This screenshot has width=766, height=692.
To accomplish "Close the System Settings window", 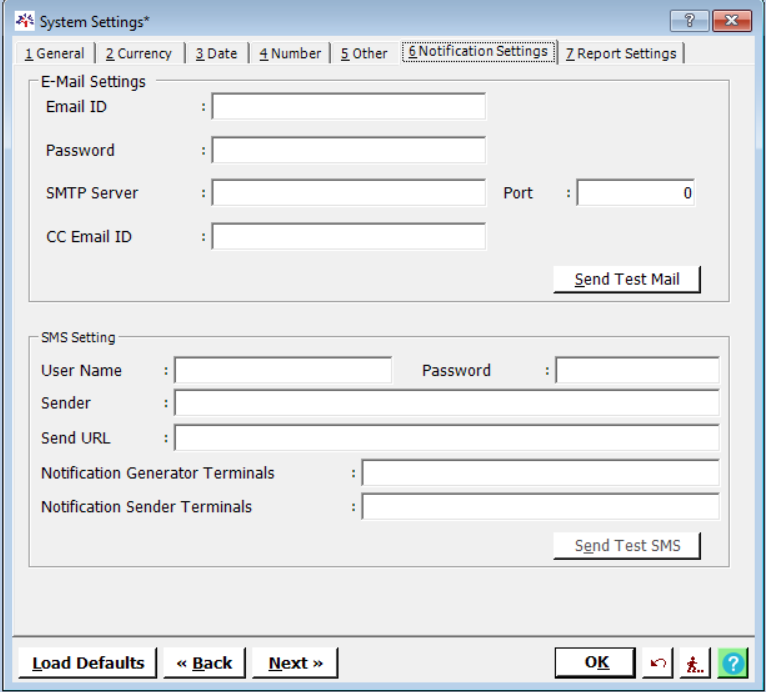I will pyautogui.click(x=732, y=21).
